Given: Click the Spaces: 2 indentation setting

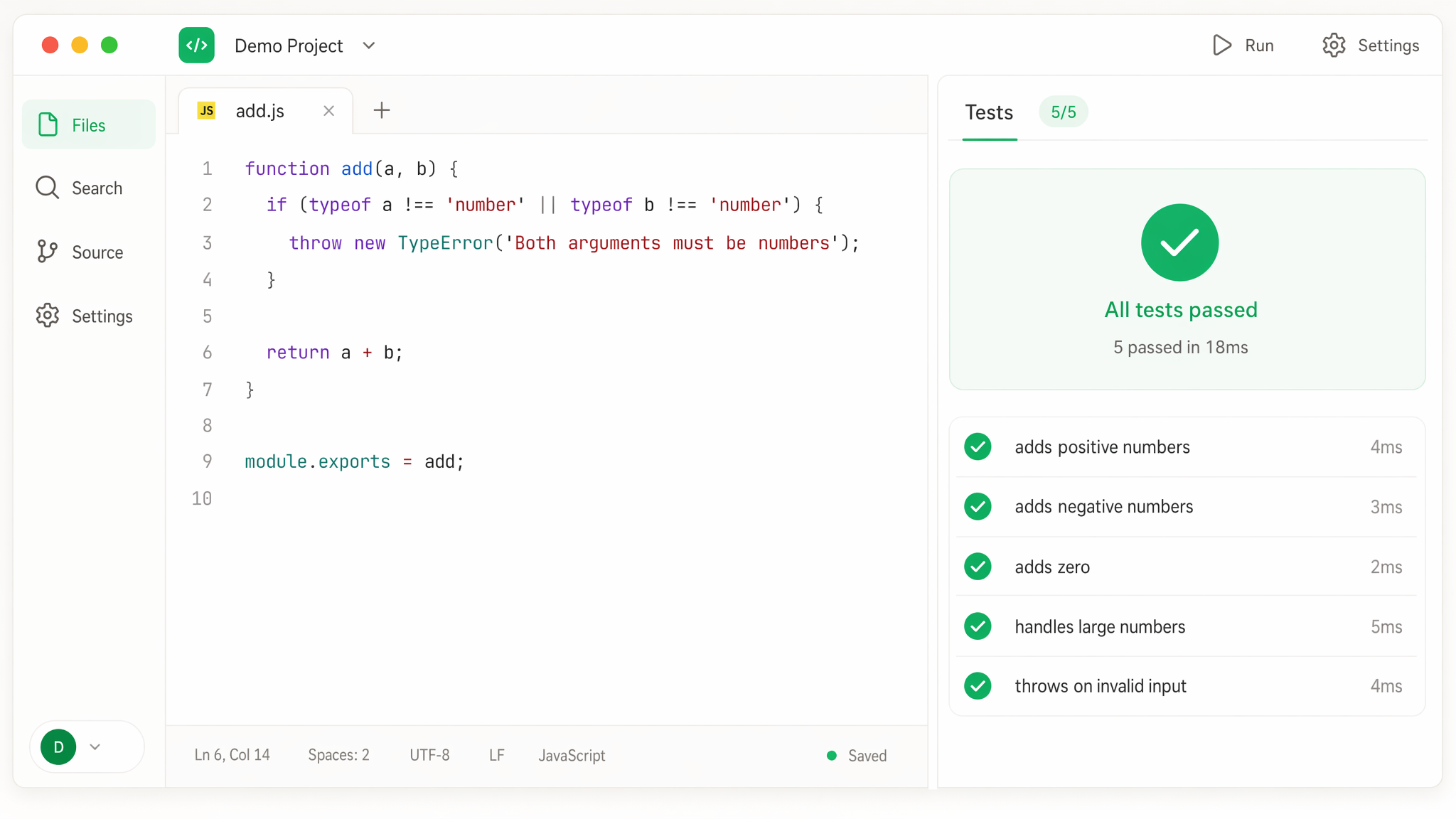Looking at the screenshot, I should point(338,756).
